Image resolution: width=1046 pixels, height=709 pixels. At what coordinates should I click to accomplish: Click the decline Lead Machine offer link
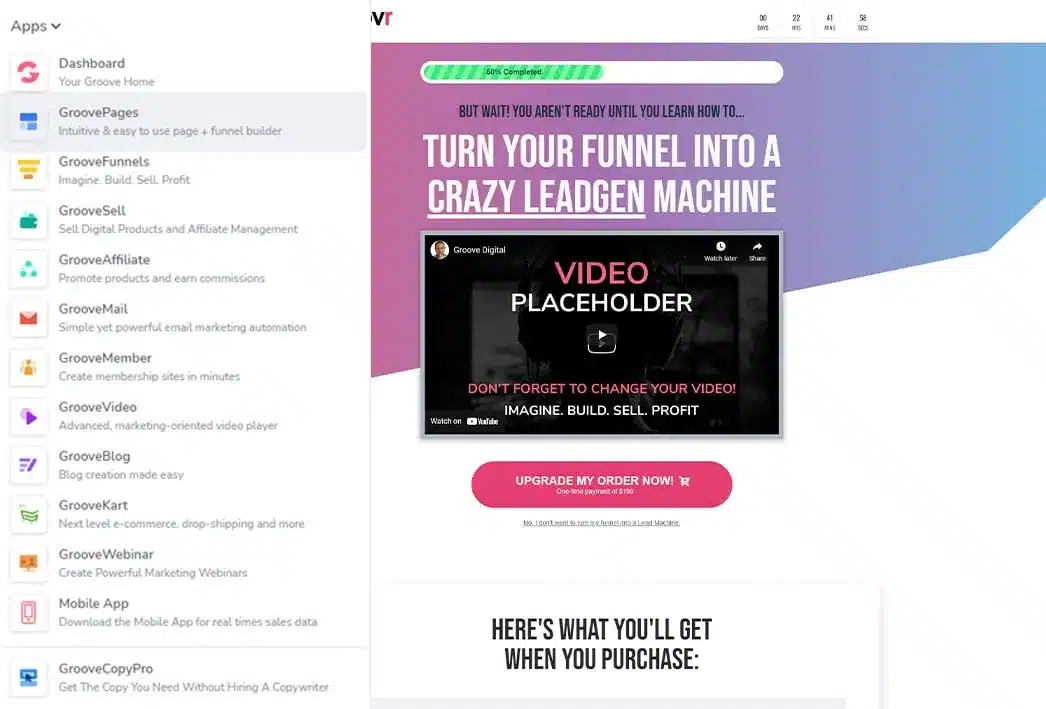[x=601, y=523]
